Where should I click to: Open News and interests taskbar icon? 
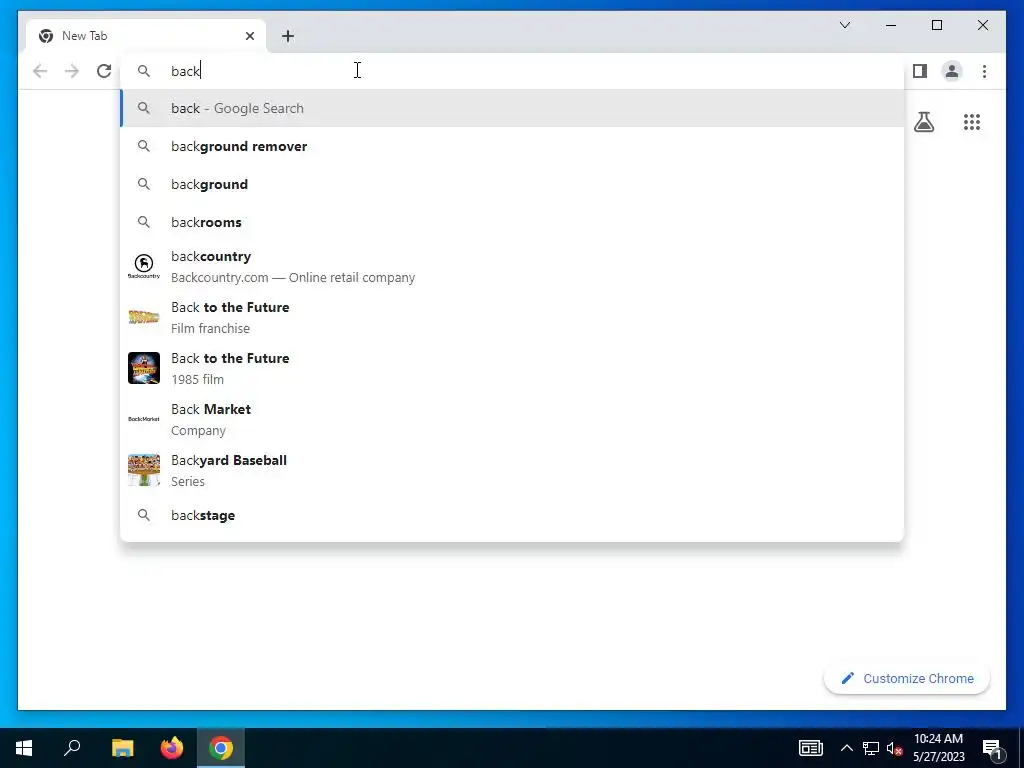click(x=810, y=748)
